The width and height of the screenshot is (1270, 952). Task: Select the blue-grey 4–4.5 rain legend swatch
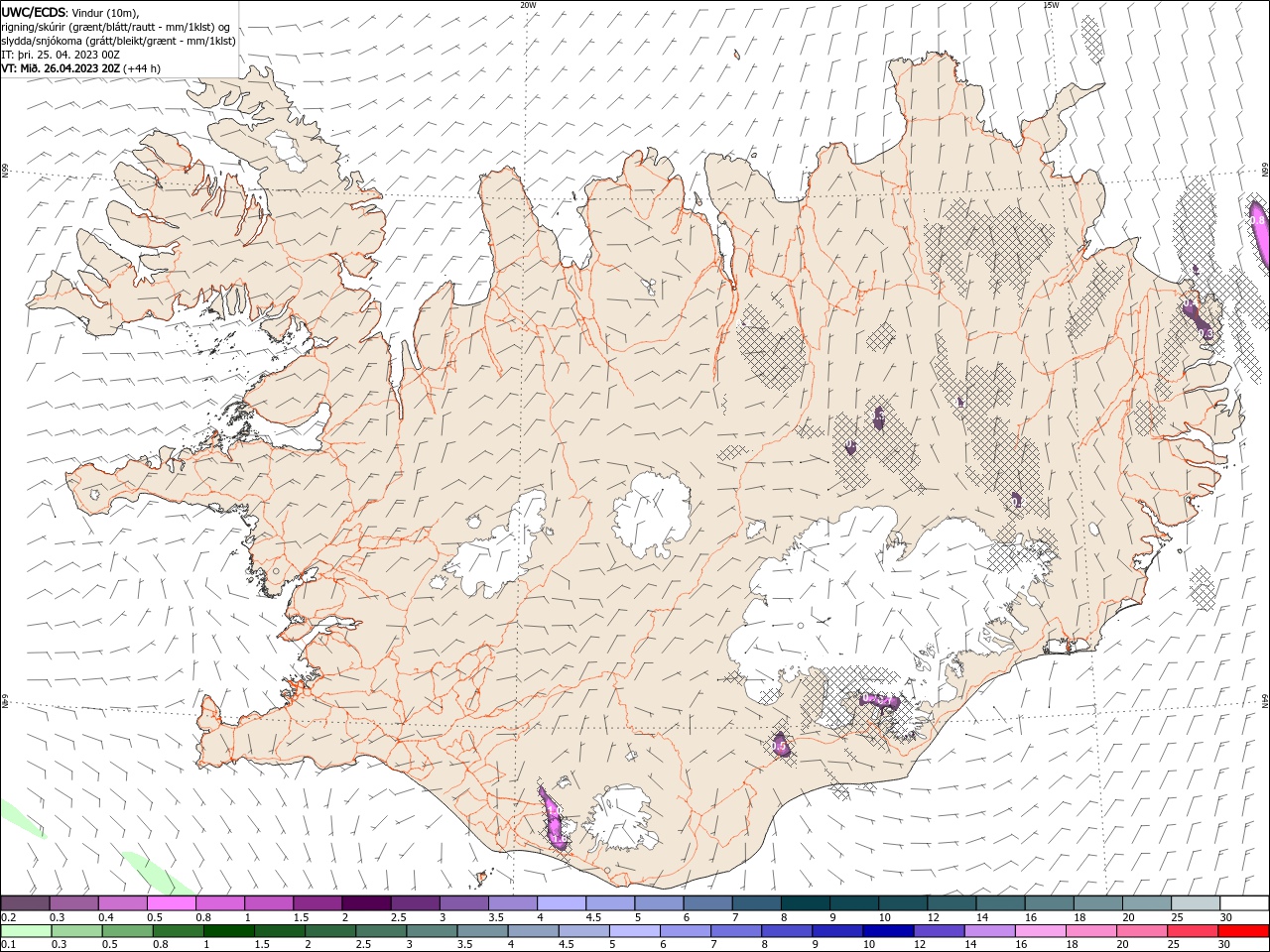(x=533, y=931)
